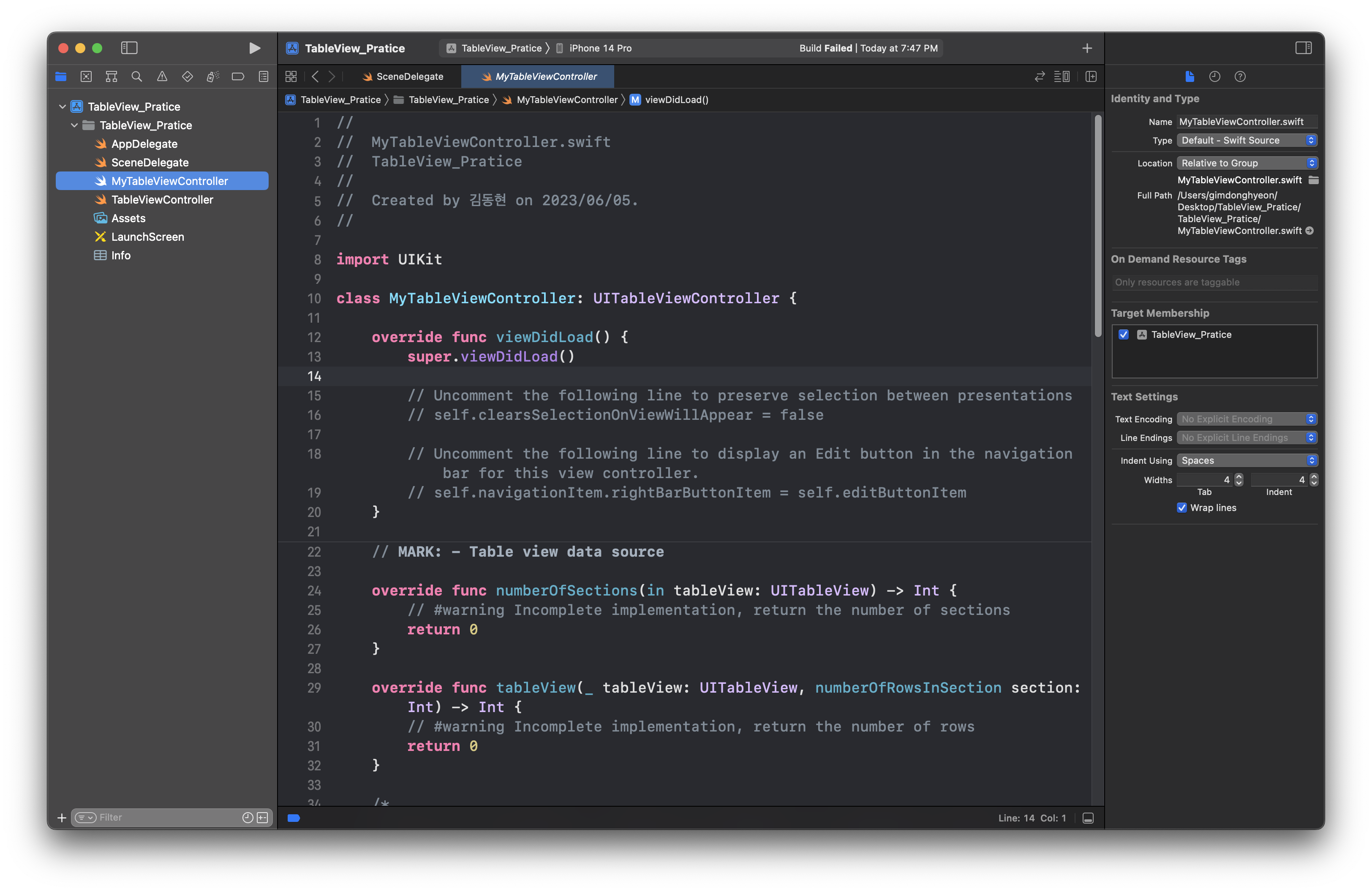Open the Breakpoint navigator icon

[x=238, y=76]
